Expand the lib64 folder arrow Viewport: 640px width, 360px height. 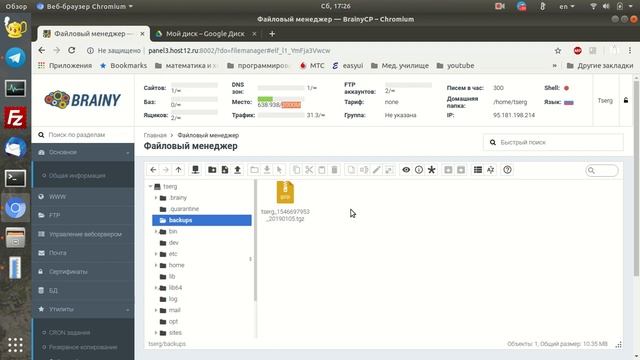[x=156, y=288]
